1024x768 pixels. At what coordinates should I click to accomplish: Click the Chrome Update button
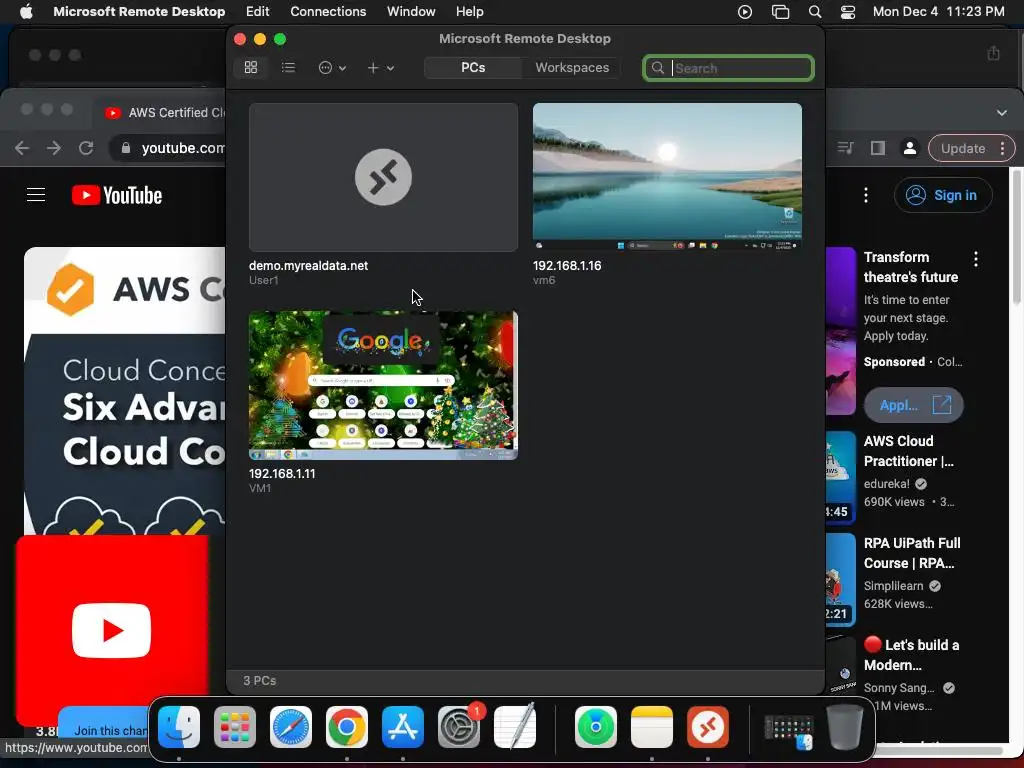971,148
